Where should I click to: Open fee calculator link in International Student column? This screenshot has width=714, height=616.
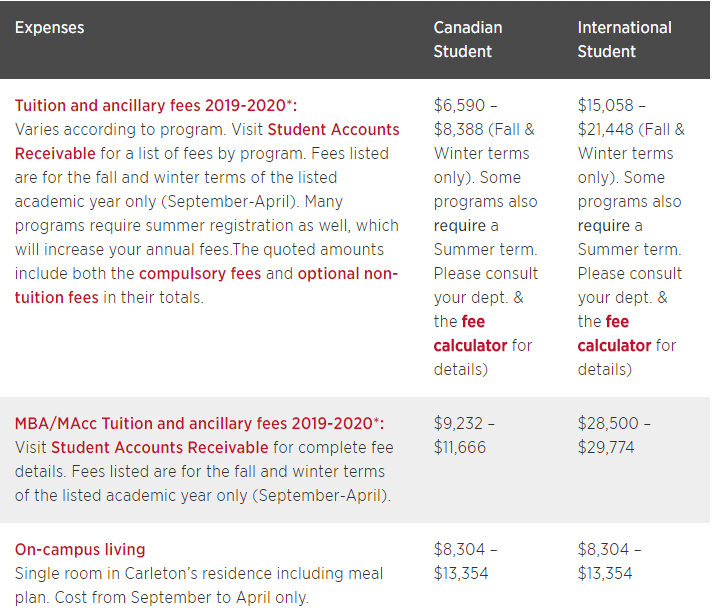[x=614, y=334]
